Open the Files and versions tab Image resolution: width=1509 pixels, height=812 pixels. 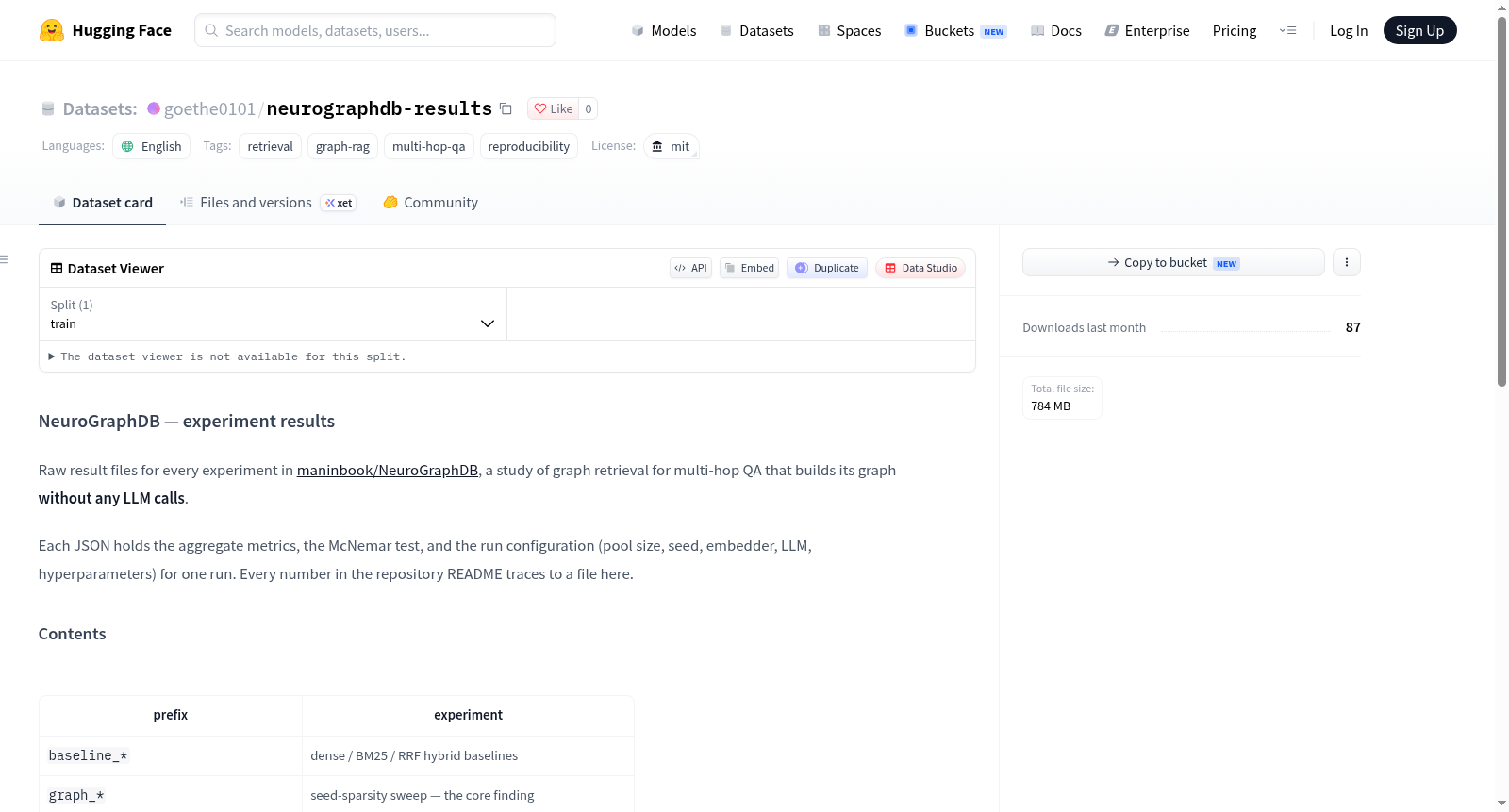[268, 203]
